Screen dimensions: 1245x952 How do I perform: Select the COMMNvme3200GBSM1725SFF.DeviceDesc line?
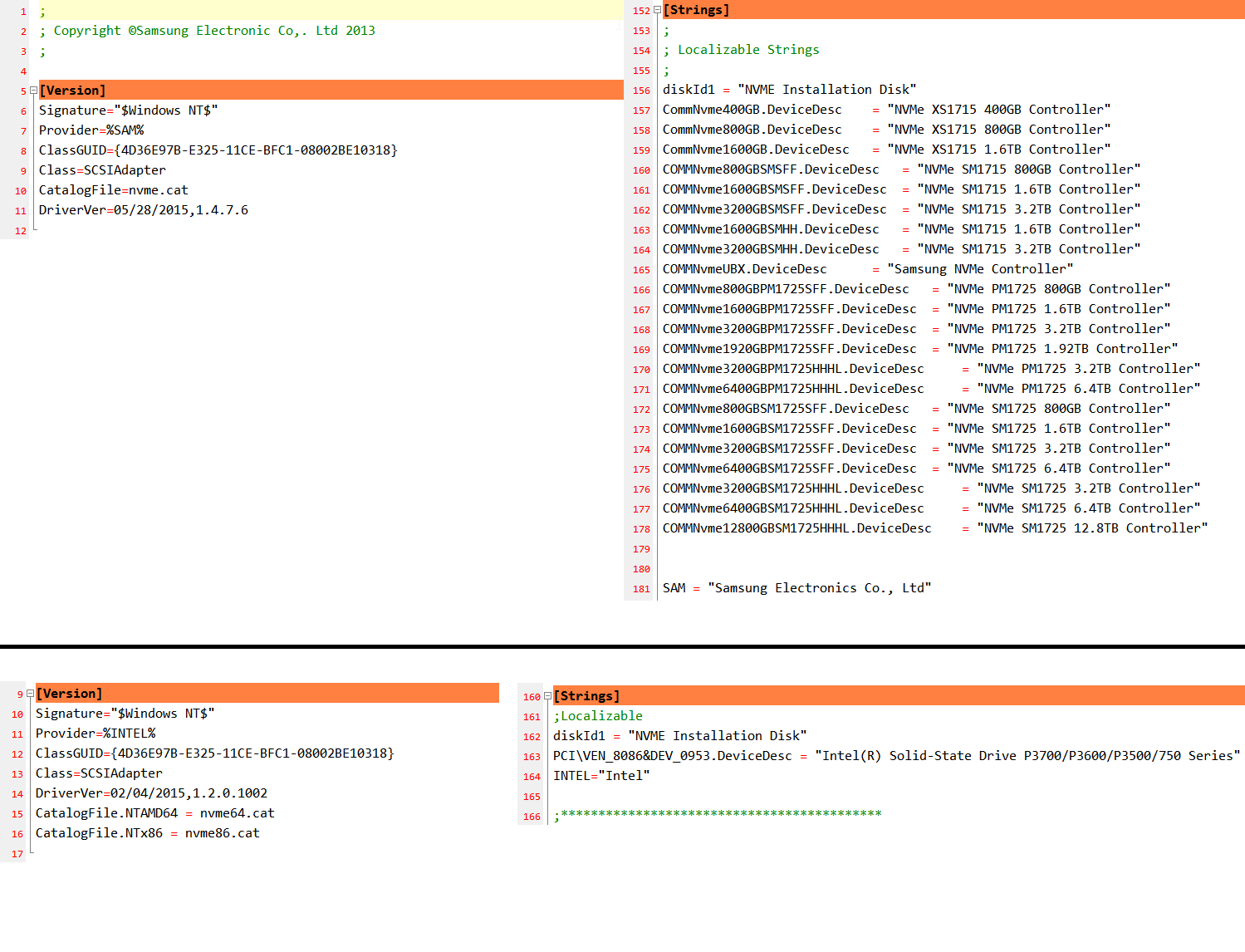coord(917,449)
